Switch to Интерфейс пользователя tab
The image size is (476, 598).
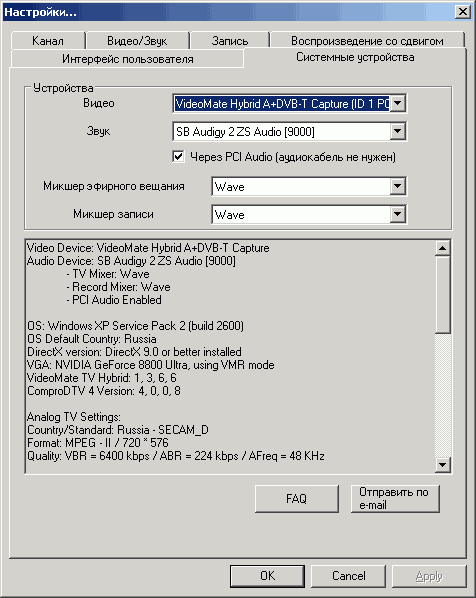(128, 59)
